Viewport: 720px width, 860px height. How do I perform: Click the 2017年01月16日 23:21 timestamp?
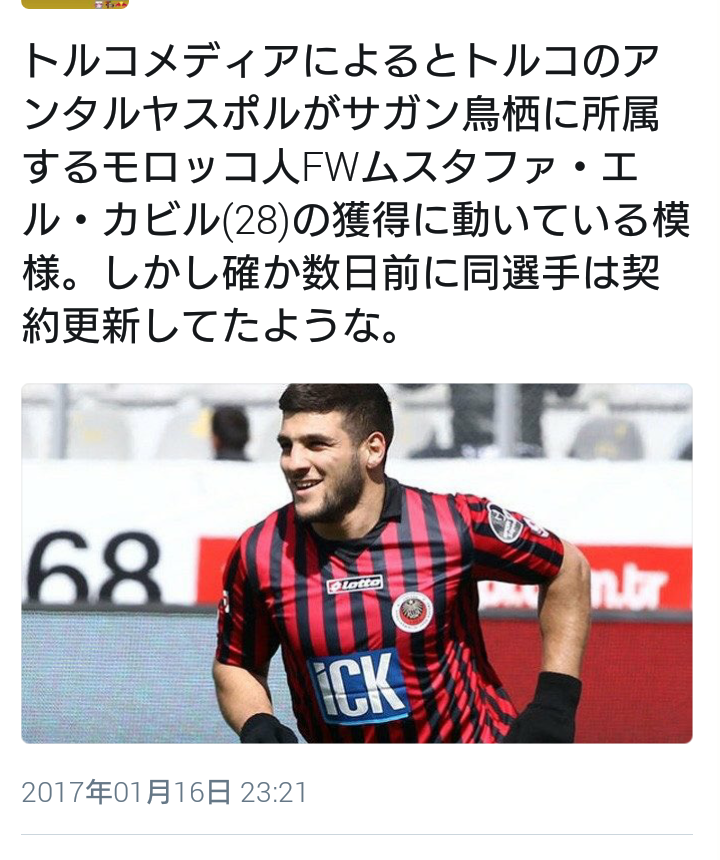pyautogui.click(x=165, y=793)
